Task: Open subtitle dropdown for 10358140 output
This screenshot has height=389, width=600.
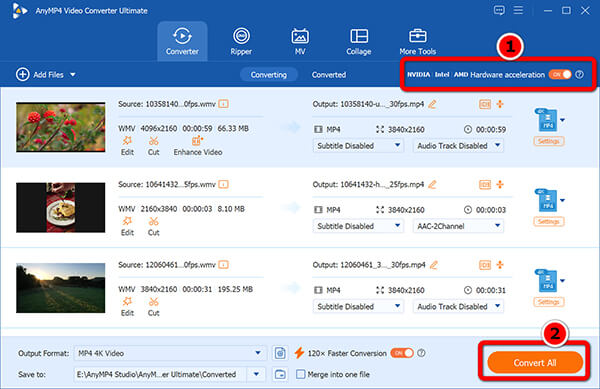Action: pos(358,146)
